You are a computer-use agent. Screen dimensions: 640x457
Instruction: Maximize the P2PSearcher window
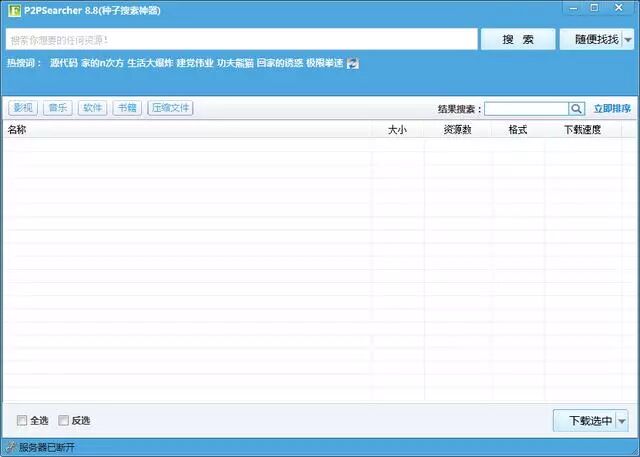(x=594, y=8)
